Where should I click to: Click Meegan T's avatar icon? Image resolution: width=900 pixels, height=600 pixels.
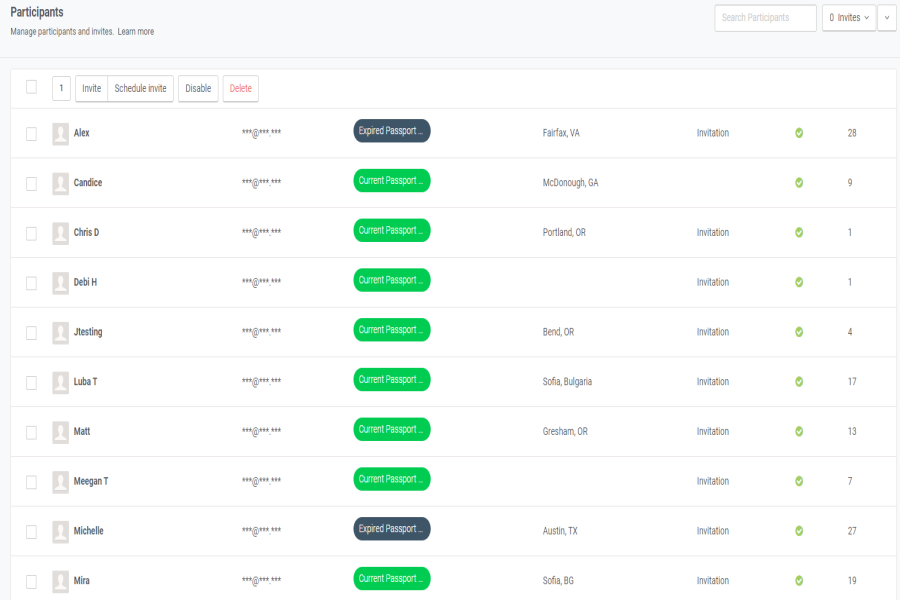click(60, 482)
